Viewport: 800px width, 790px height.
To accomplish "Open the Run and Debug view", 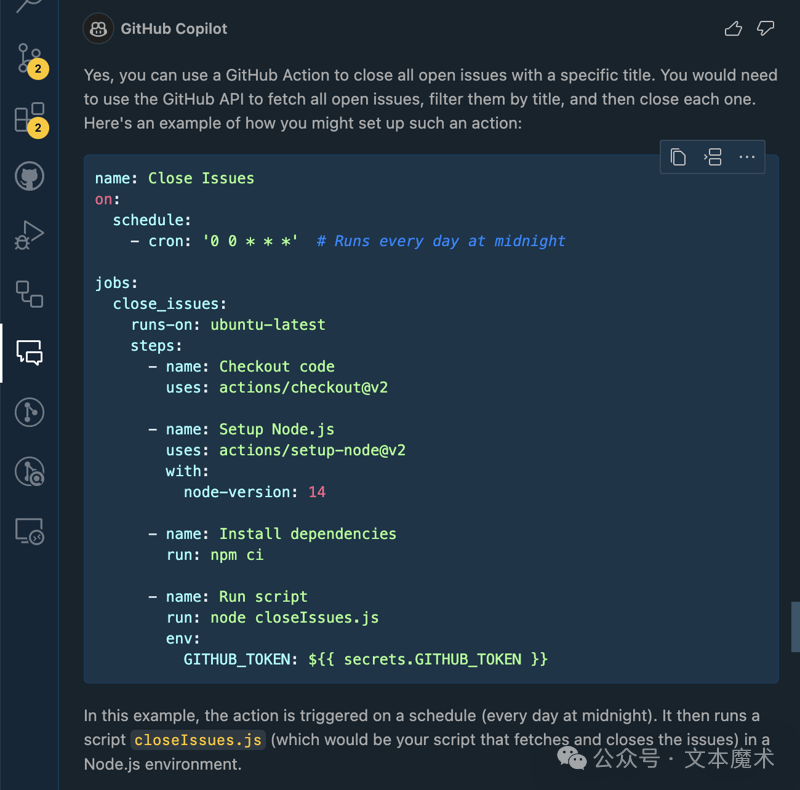I will [30, 235].
